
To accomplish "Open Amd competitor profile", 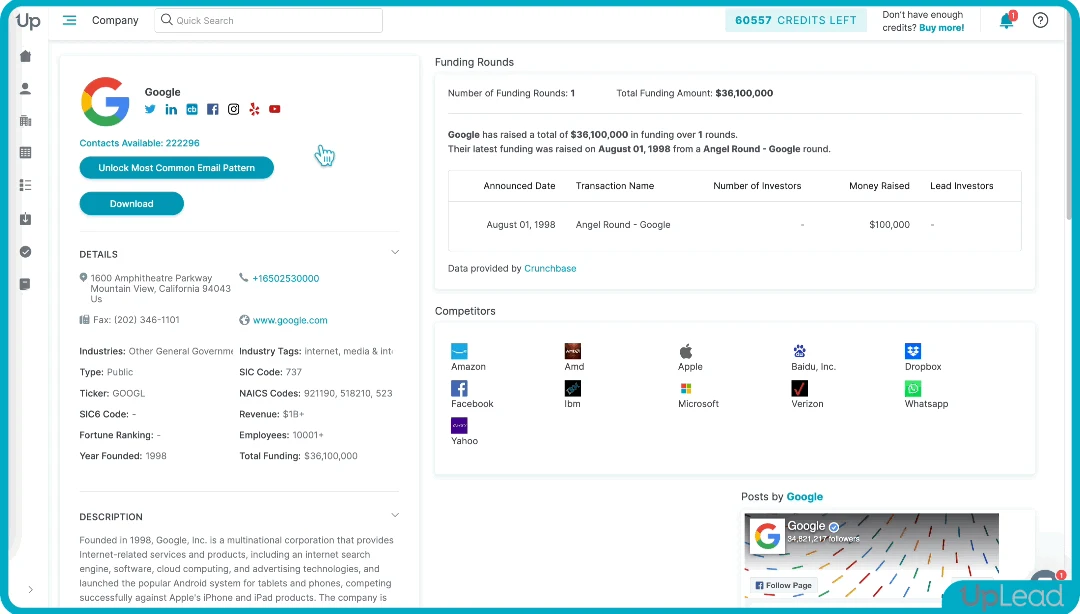I will tap(574, 358).
